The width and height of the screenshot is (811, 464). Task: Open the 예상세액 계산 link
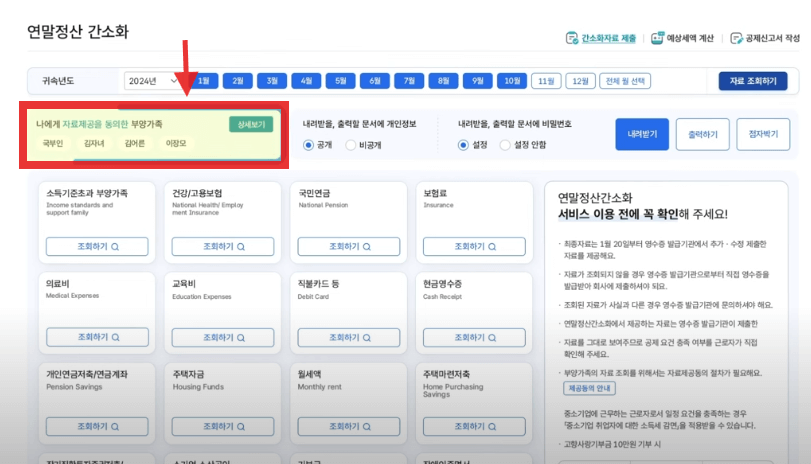click(689, 38)
